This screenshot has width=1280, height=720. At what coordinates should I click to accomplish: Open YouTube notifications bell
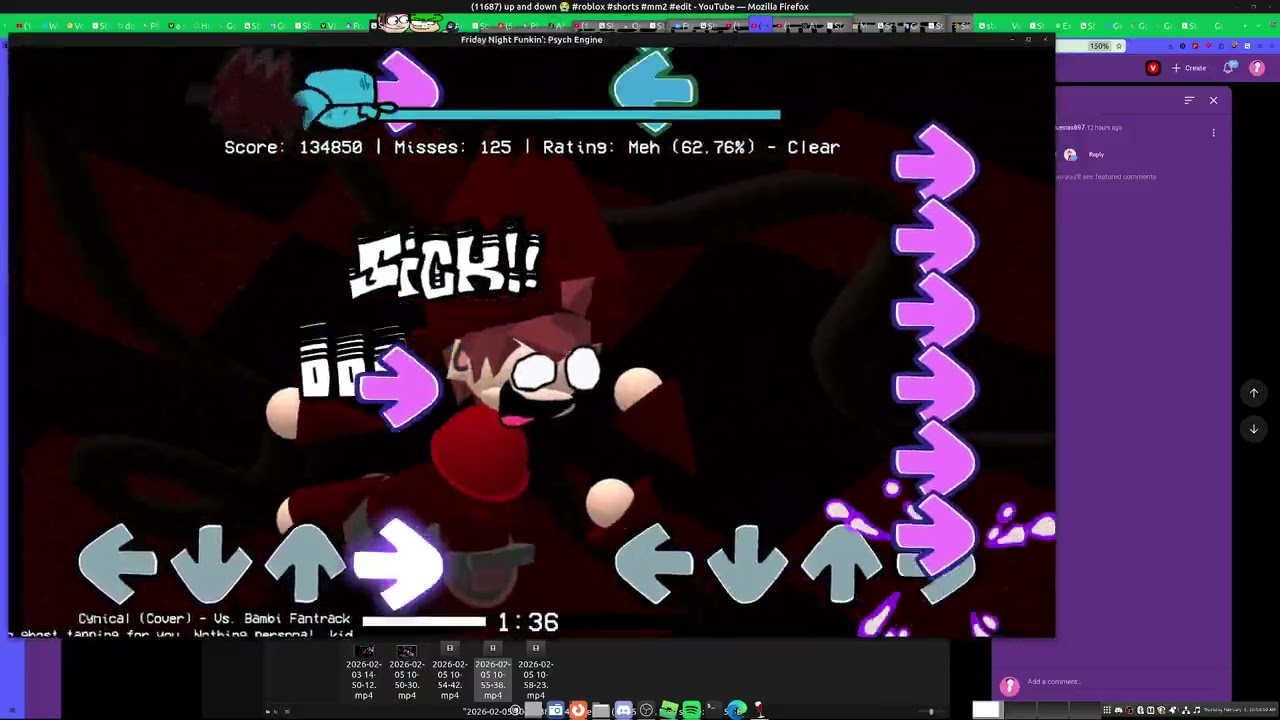[x=1230, y=68]
